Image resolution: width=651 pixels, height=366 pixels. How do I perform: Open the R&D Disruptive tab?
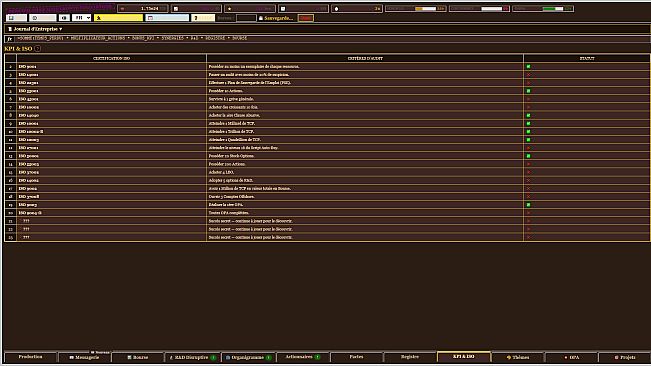192,357
